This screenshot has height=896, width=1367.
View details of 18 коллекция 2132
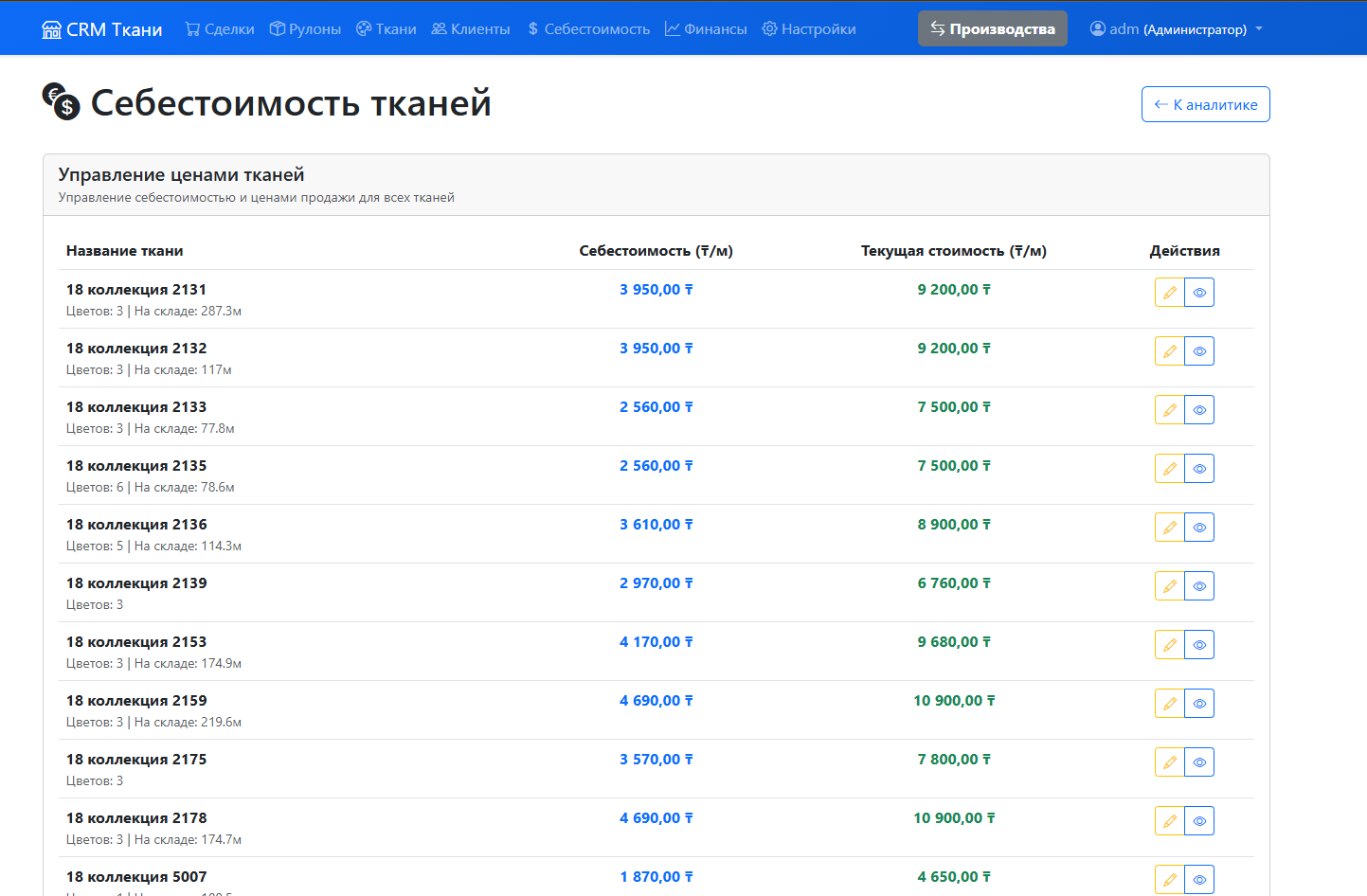1199,351
